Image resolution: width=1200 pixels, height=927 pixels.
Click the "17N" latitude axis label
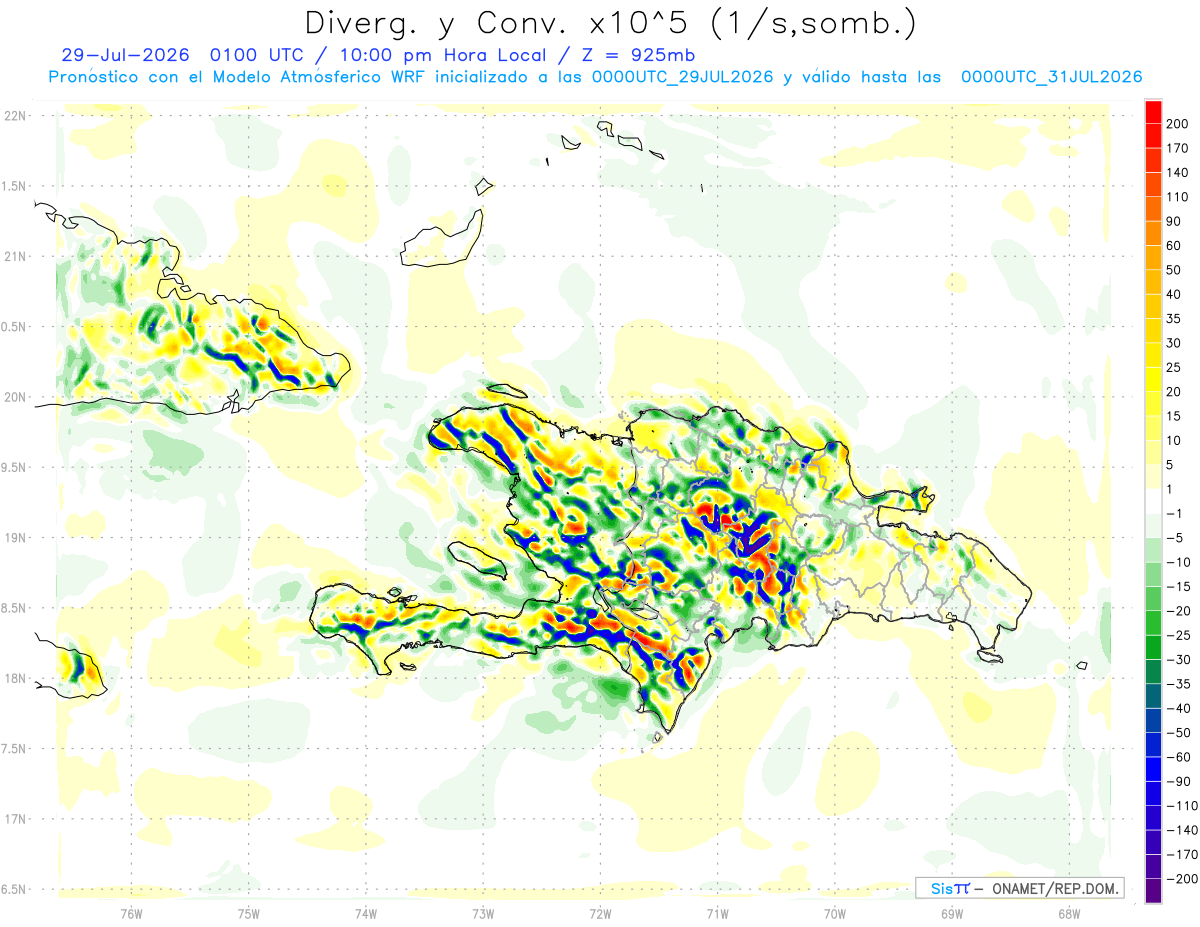click(15, 819)
